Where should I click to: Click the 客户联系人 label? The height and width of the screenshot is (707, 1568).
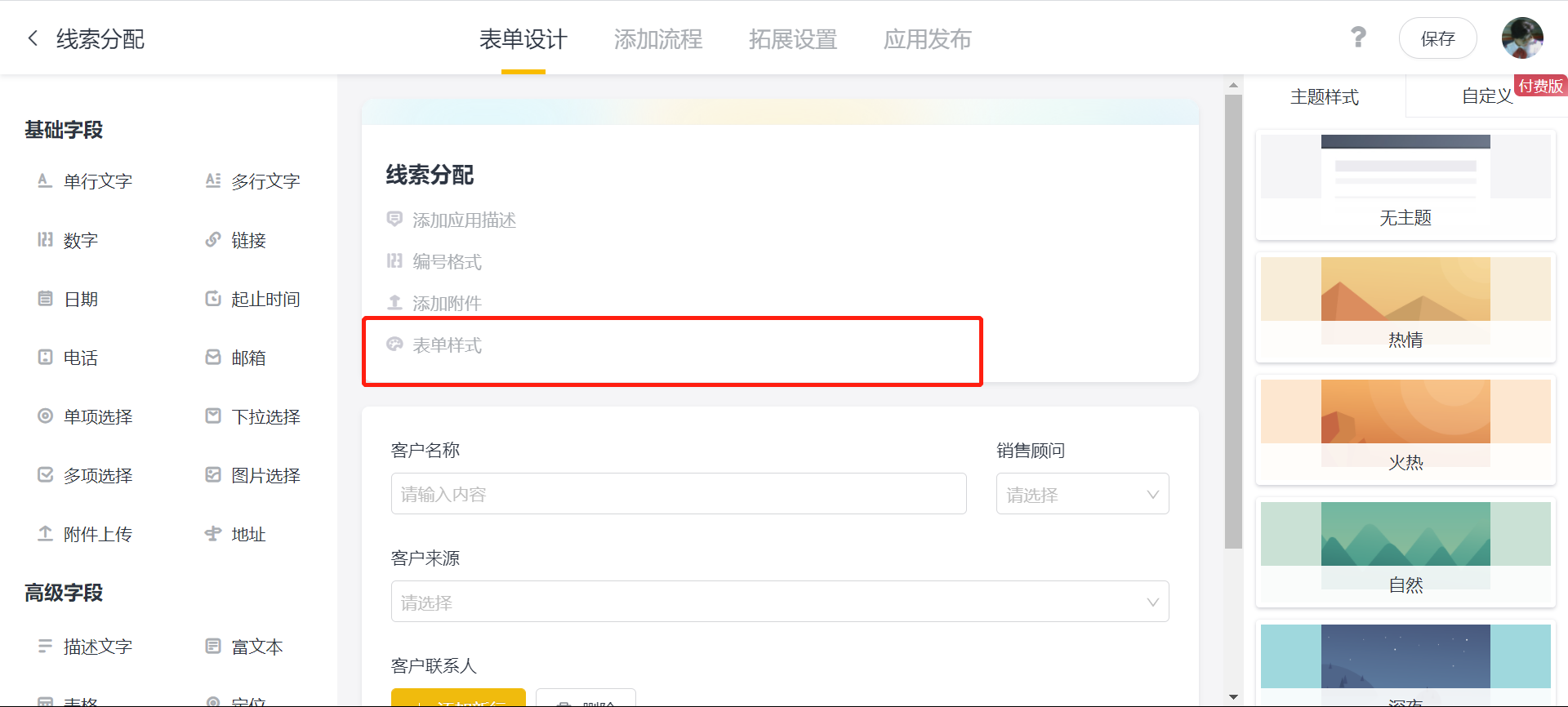[434, 666]
